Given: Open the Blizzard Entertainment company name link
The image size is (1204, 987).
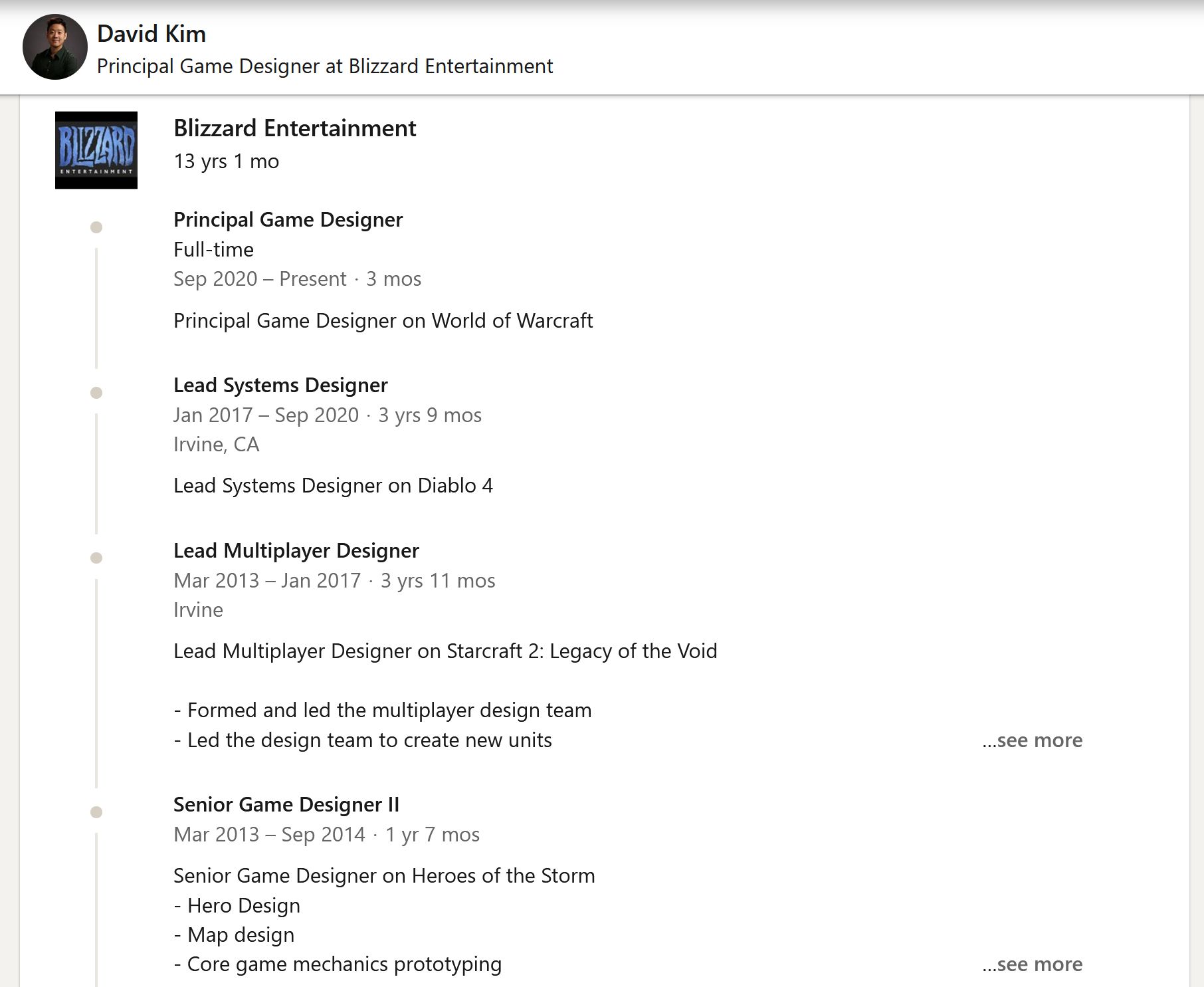Looking at the screenshot, I should tap(294, 128).
